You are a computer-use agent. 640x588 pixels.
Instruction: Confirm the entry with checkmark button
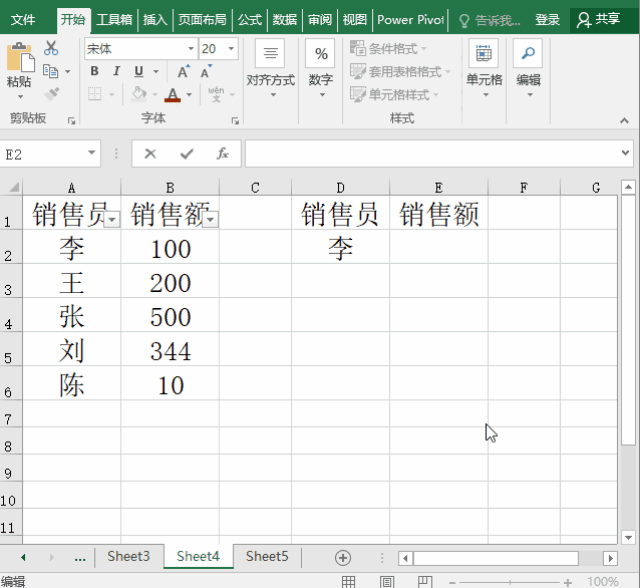[187, 154]
